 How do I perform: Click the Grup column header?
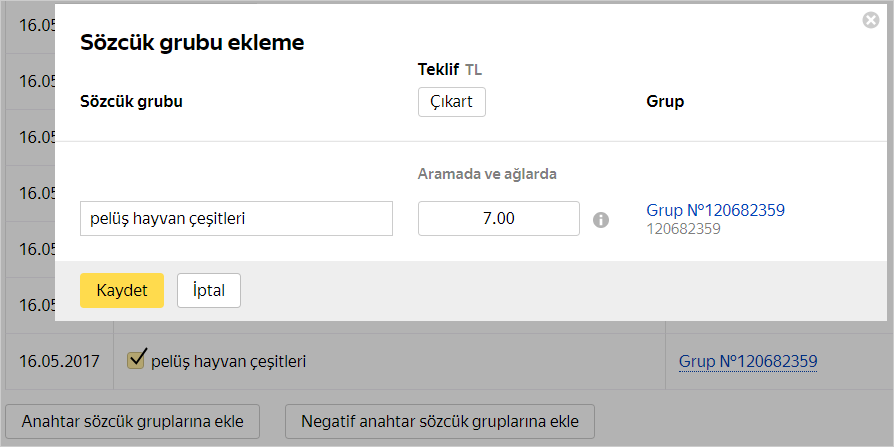[665, 102]
